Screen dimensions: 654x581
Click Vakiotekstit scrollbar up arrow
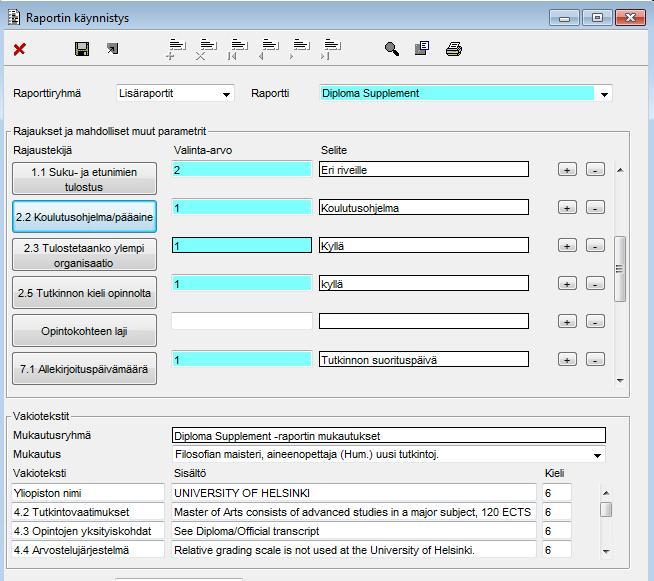pos(606,493)
